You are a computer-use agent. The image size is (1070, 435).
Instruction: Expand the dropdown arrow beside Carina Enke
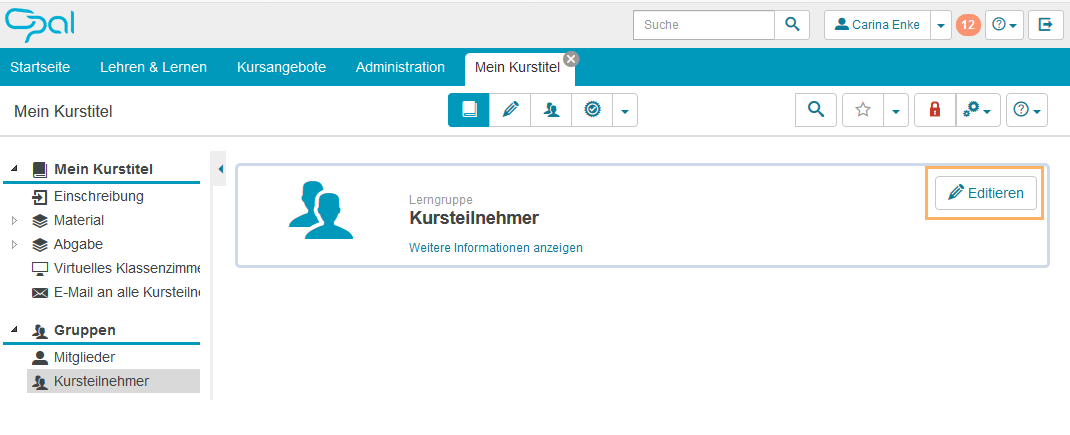(941, 25)
